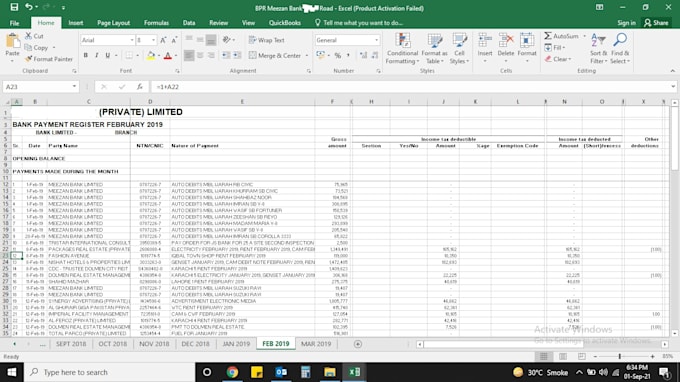Expand the formula bar

pyautogui.click(x=673, y=87)
